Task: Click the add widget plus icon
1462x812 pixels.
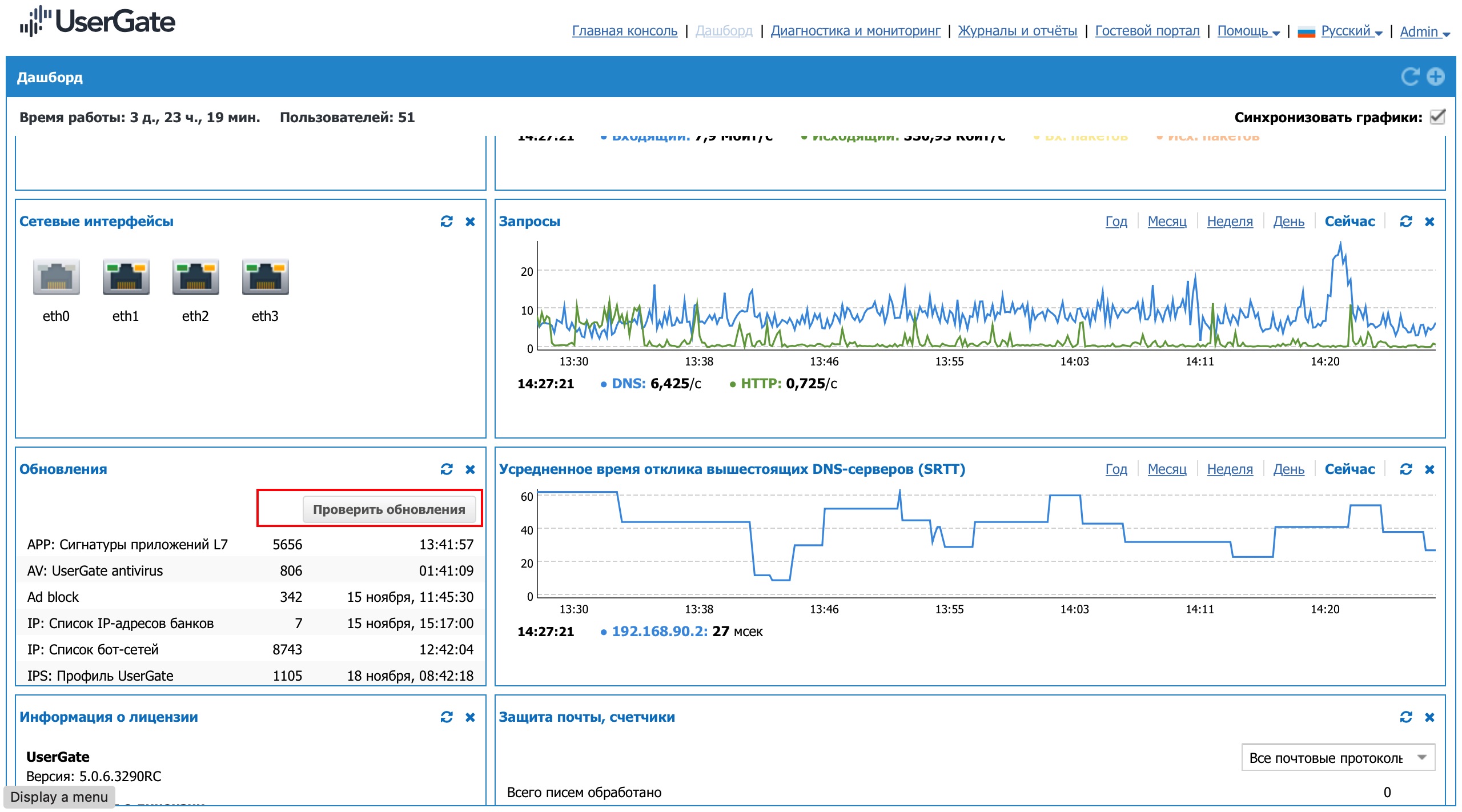Action: (1436, 77)
